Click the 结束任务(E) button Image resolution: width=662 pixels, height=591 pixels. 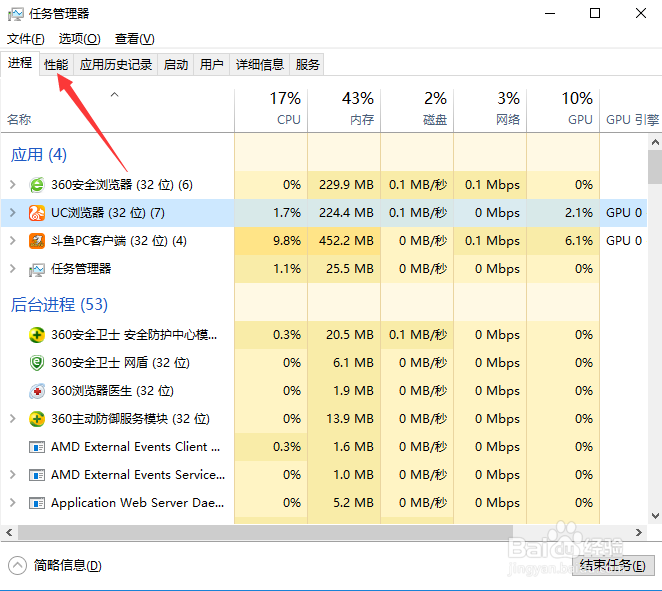pyautogui.click(x=613, y=565)
